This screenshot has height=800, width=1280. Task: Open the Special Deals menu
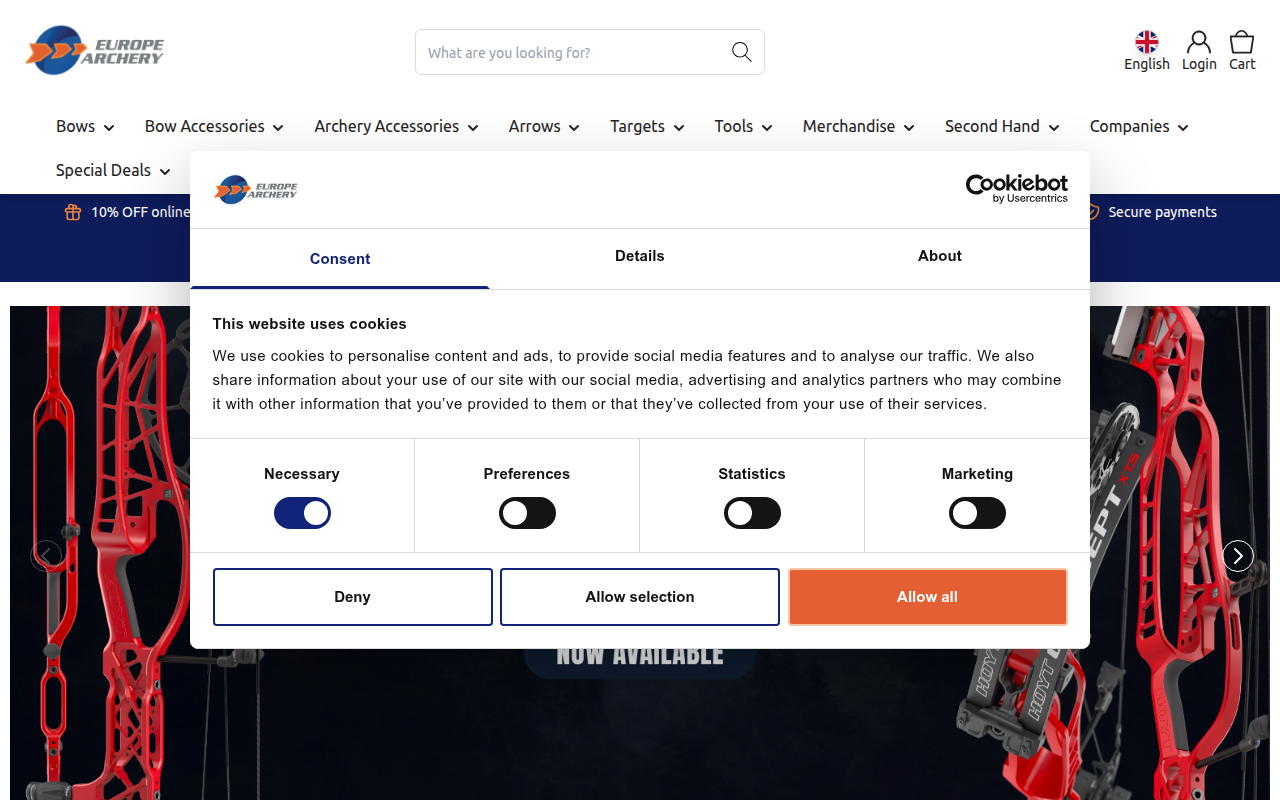click(x=113, y=171)
